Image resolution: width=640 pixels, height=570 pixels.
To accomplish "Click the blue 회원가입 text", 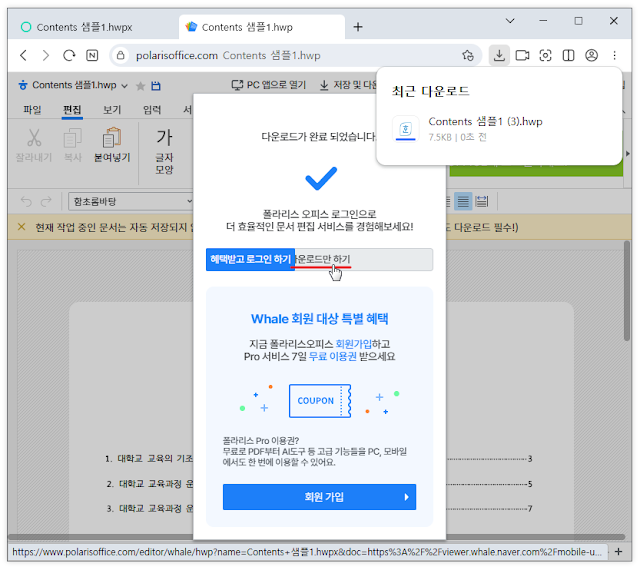I will click(x=353, y=344).
